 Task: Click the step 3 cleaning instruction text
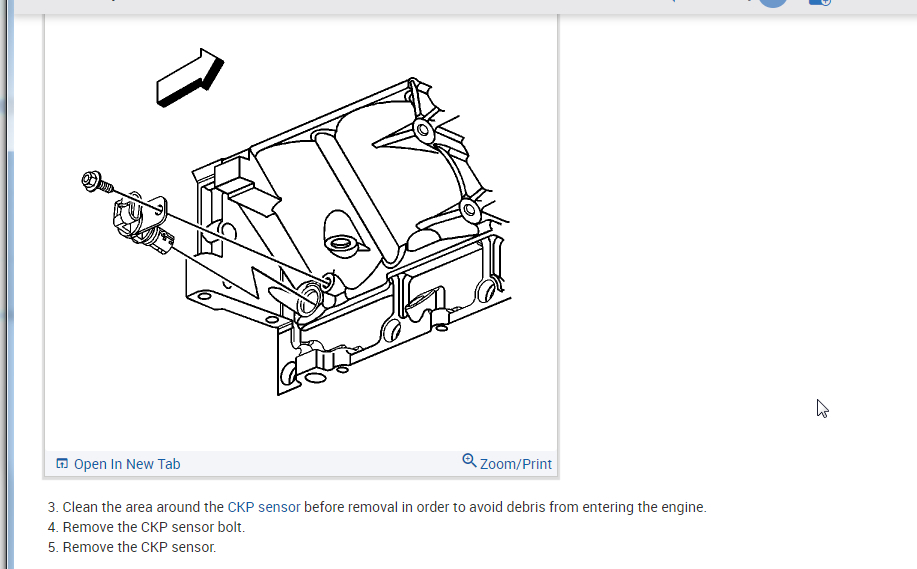[377, 507]
